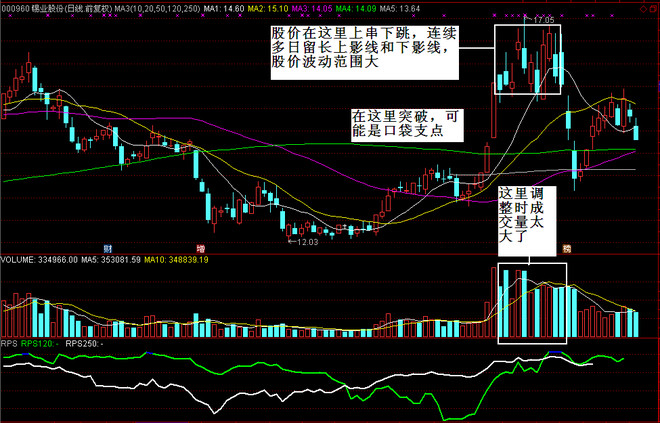
Task: Click the yellow MA10: 348839.19 value
Action: [176, 260]
